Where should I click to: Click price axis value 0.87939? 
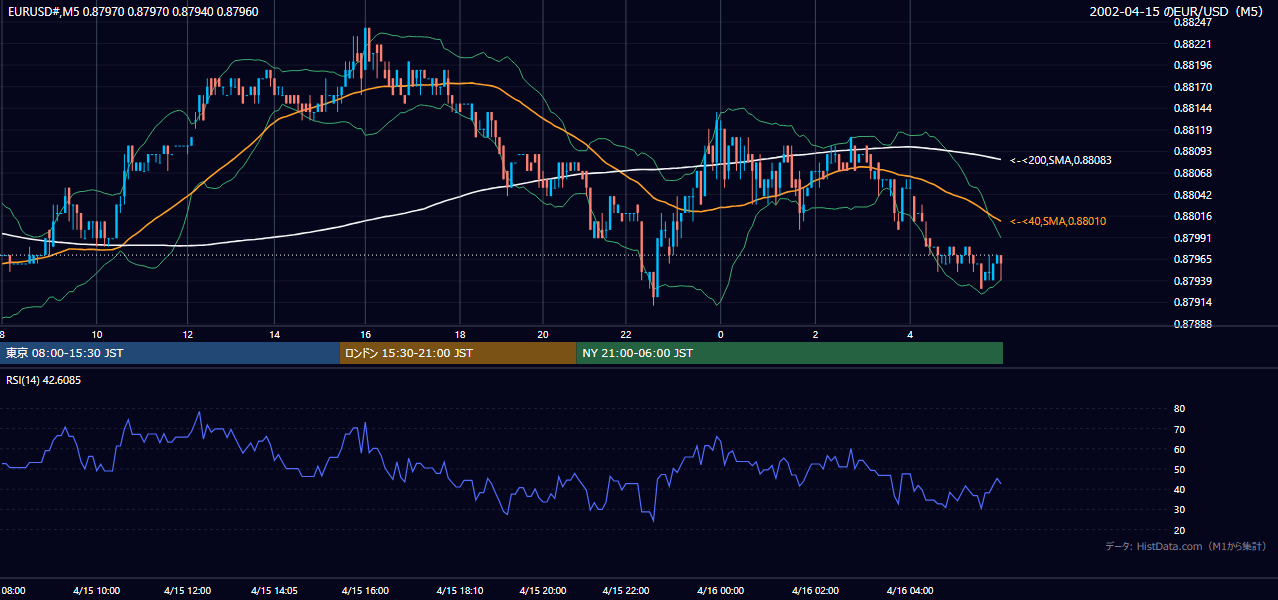[1192, 281]
